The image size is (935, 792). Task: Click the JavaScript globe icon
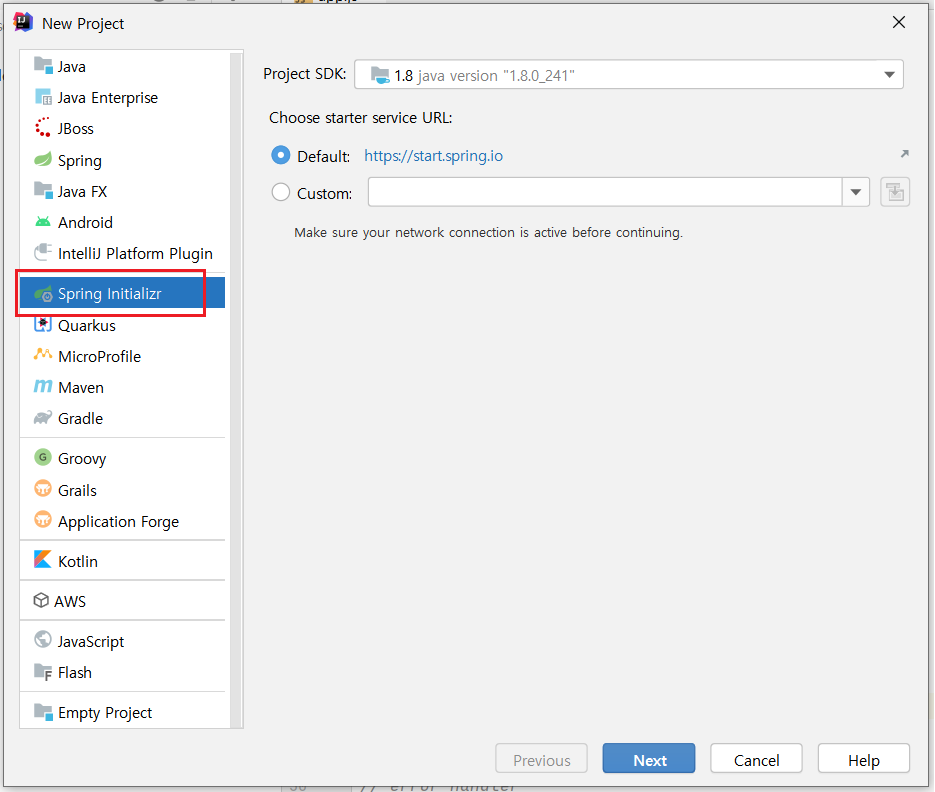coord(43,639)
